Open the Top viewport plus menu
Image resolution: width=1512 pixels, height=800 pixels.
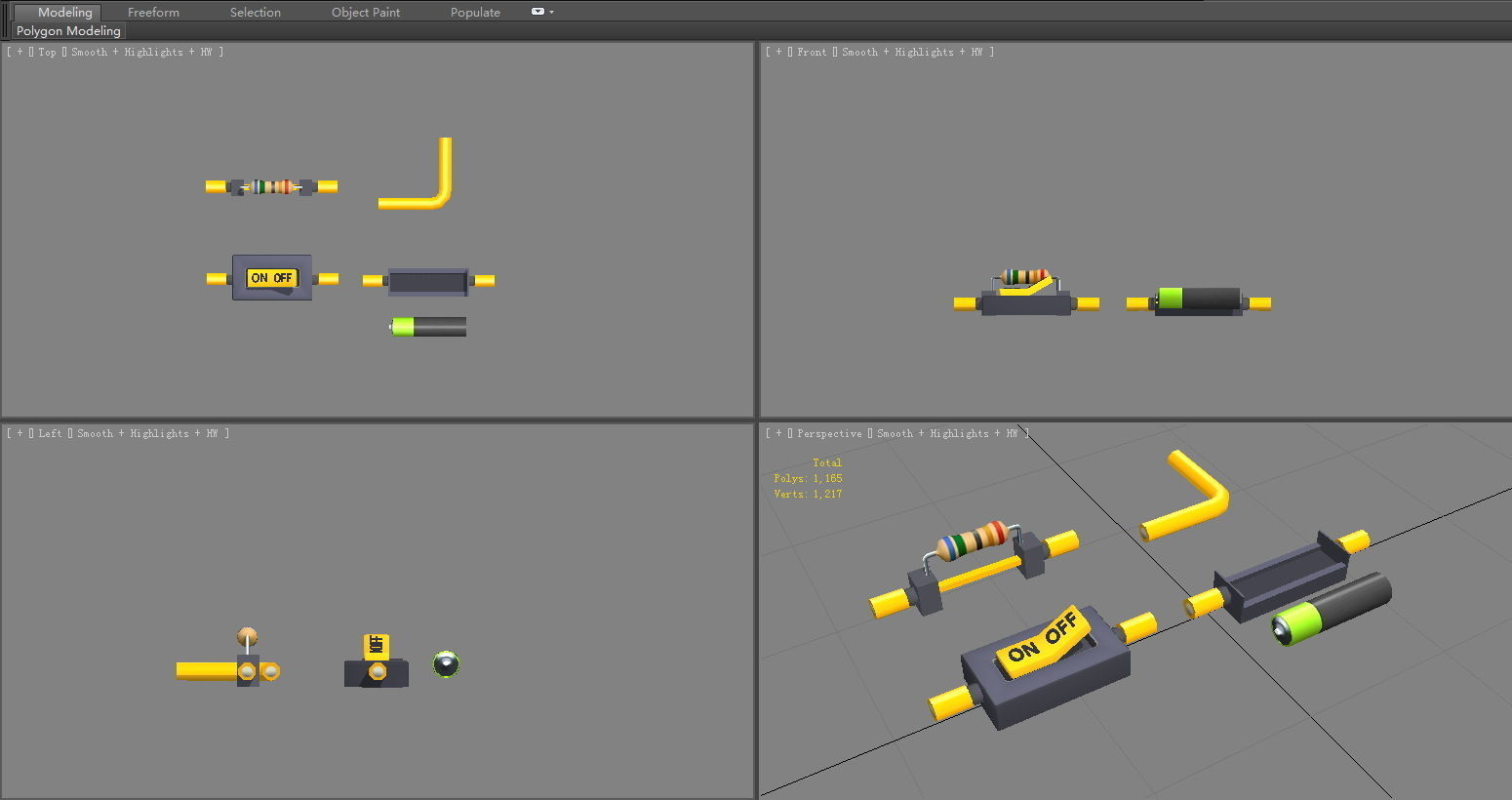click(x=20, y=53)
